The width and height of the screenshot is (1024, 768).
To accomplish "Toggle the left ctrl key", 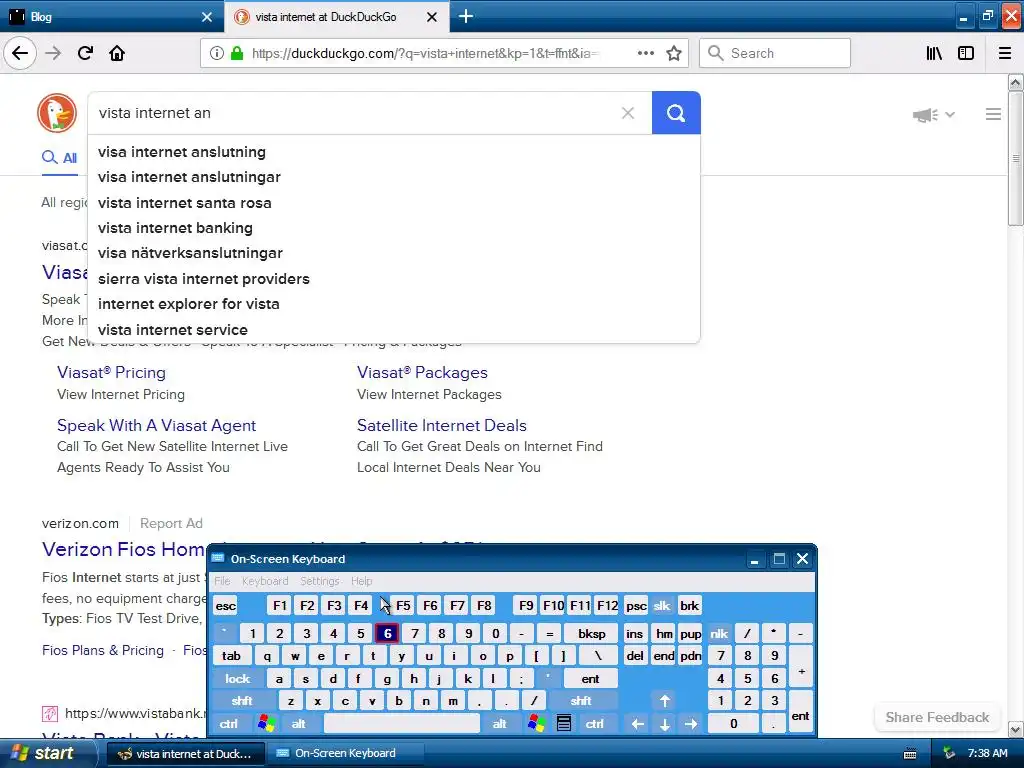I will pyautogui.click(x=229, y=724).
